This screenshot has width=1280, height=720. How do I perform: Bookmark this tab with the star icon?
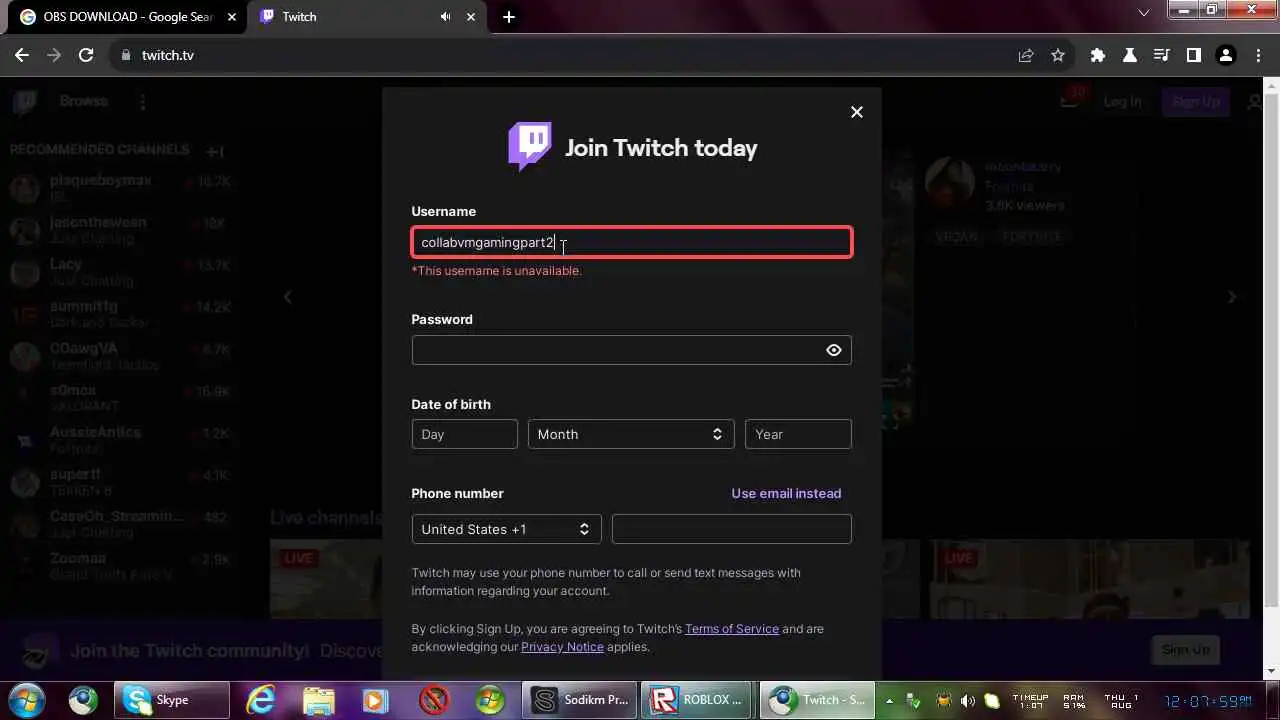1058,55
